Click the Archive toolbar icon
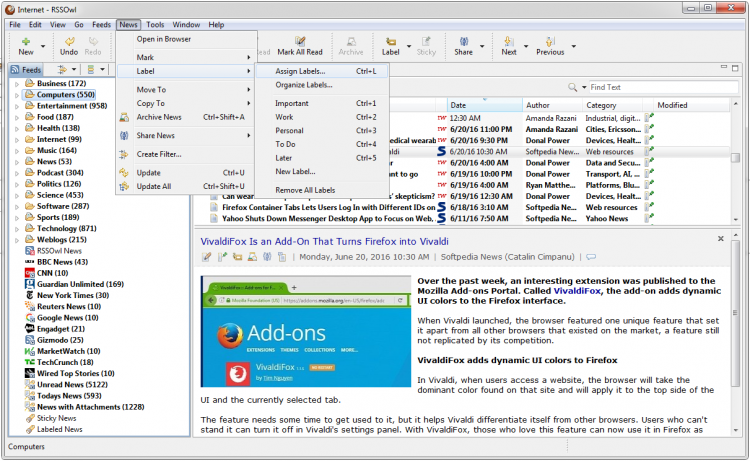 tap(351, 42)
